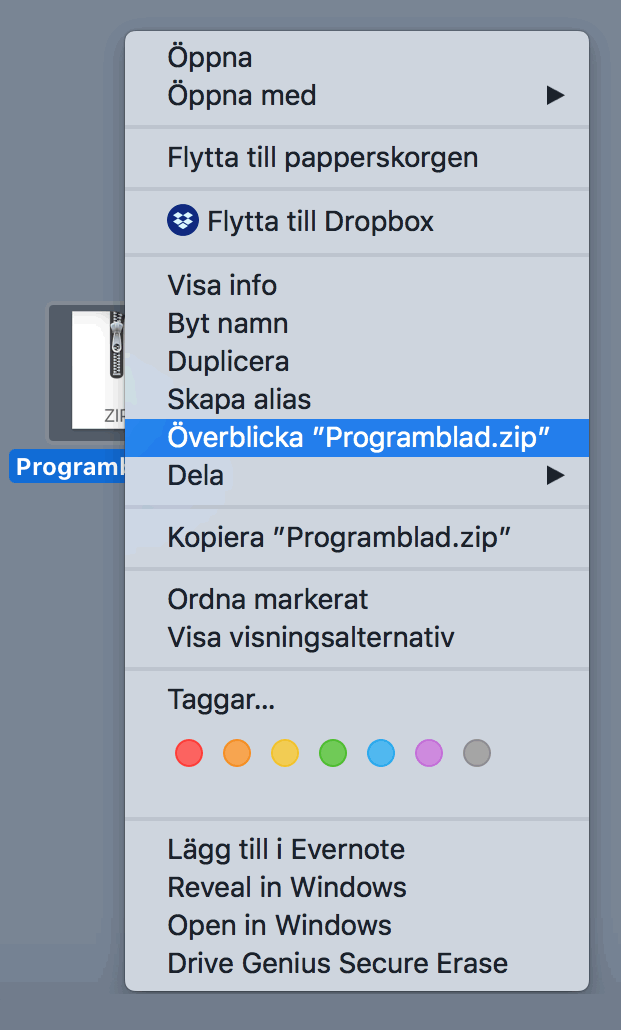The image size is (621, 1030).
Task: Apply the purple tag color
Action: (x=429, y=753)
